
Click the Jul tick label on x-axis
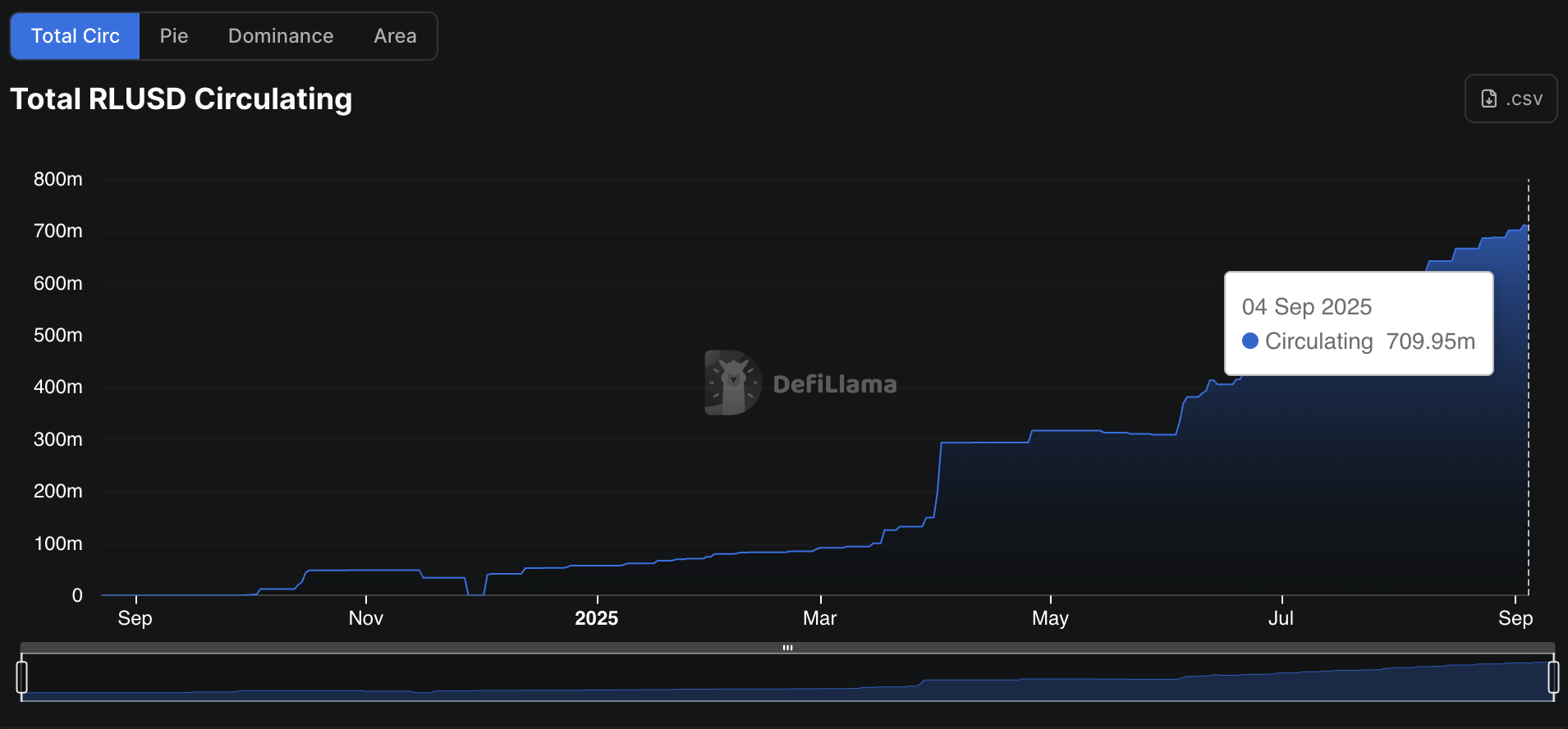(x=1281, y=618)
